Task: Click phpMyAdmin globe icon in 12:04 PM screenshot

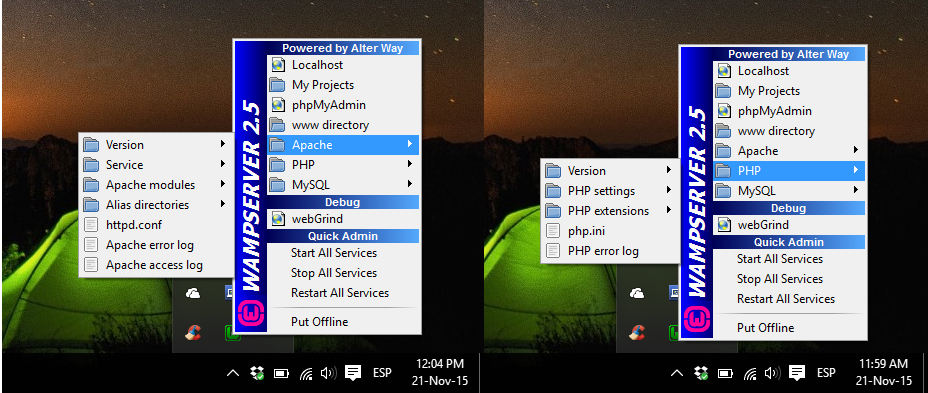Action: (x=278, y=105)
